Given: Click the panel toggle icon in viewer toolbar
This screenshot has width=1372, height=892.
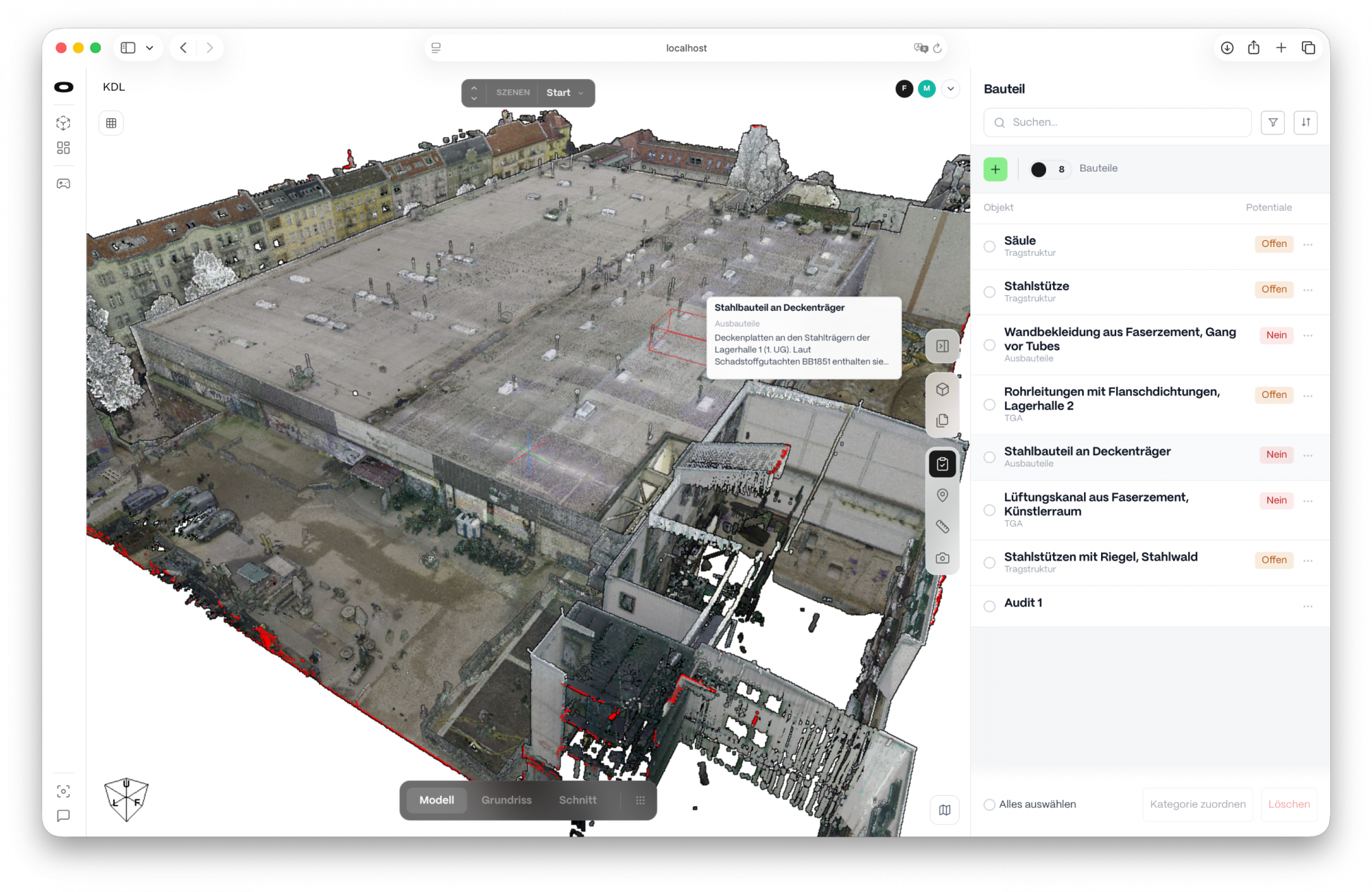Looking at the screenshot, I should pyautogui.click(x=942, y=346).
